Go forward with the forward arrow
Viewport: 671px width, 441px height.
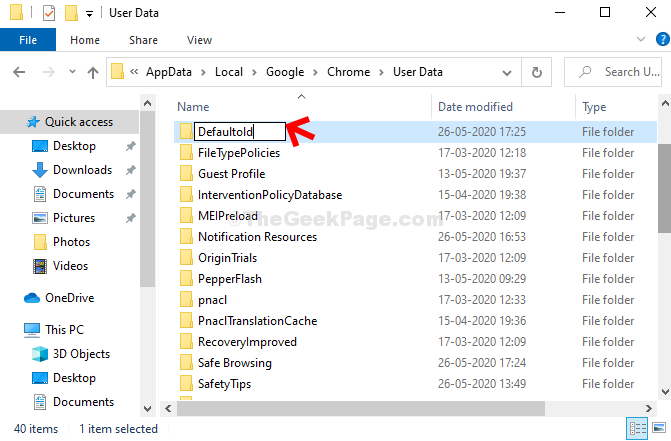pos(48,72)
